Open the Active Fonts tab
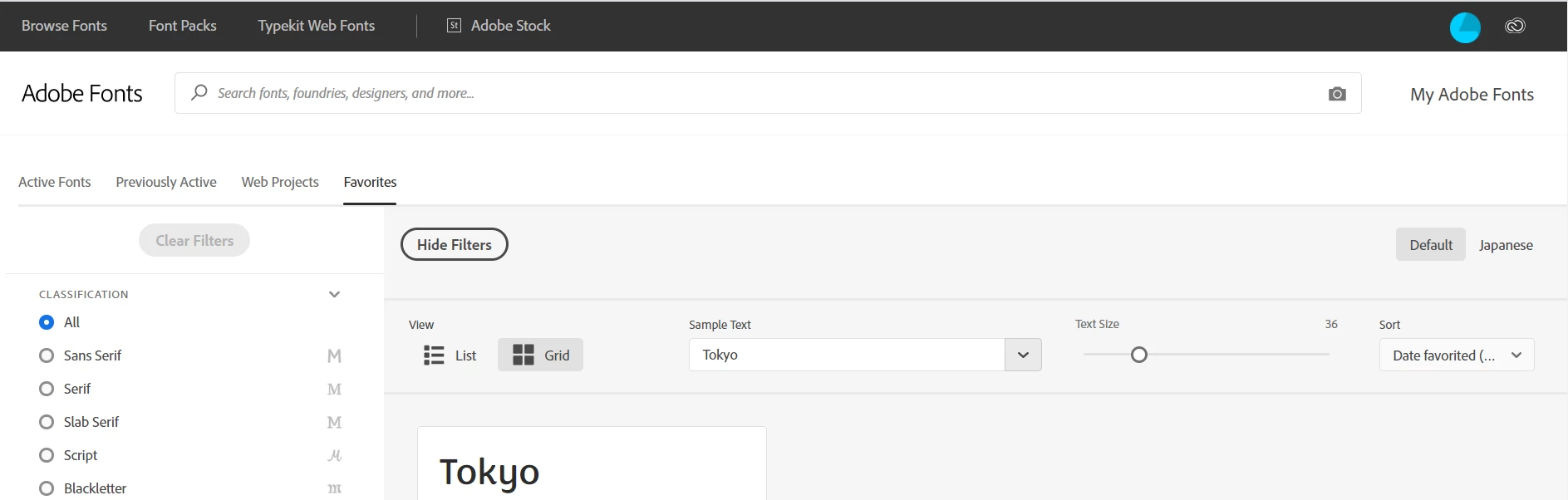The image size is (1568, 500). (x=55, y=182)
